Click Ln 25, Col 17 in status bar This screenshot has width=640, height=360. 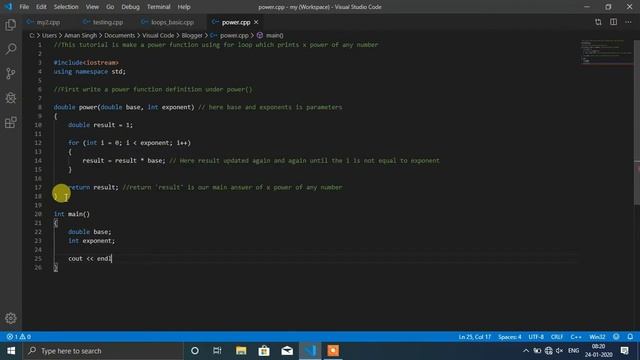tap(475, 337)
